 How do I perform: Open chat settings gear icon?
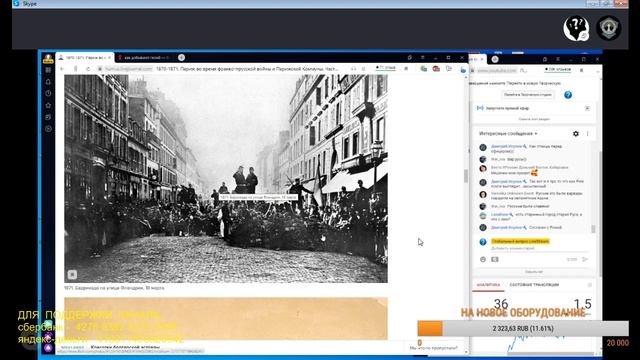pos(576,133)
